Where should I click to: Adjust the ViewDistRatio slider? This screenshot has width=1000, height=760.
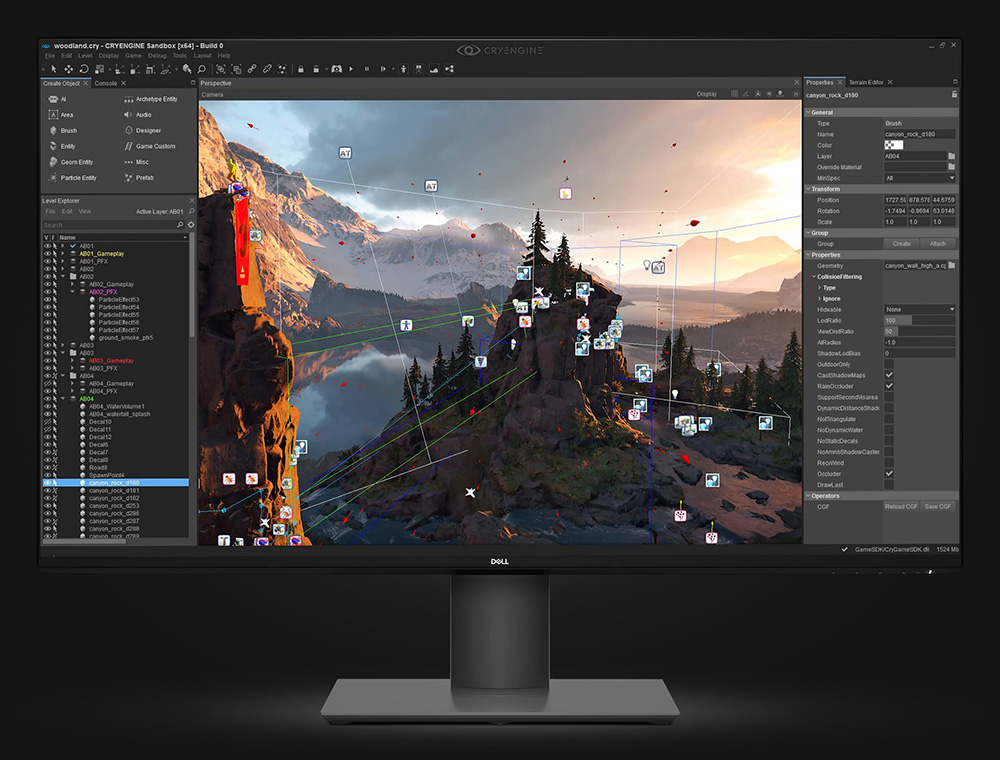[920, 332]
